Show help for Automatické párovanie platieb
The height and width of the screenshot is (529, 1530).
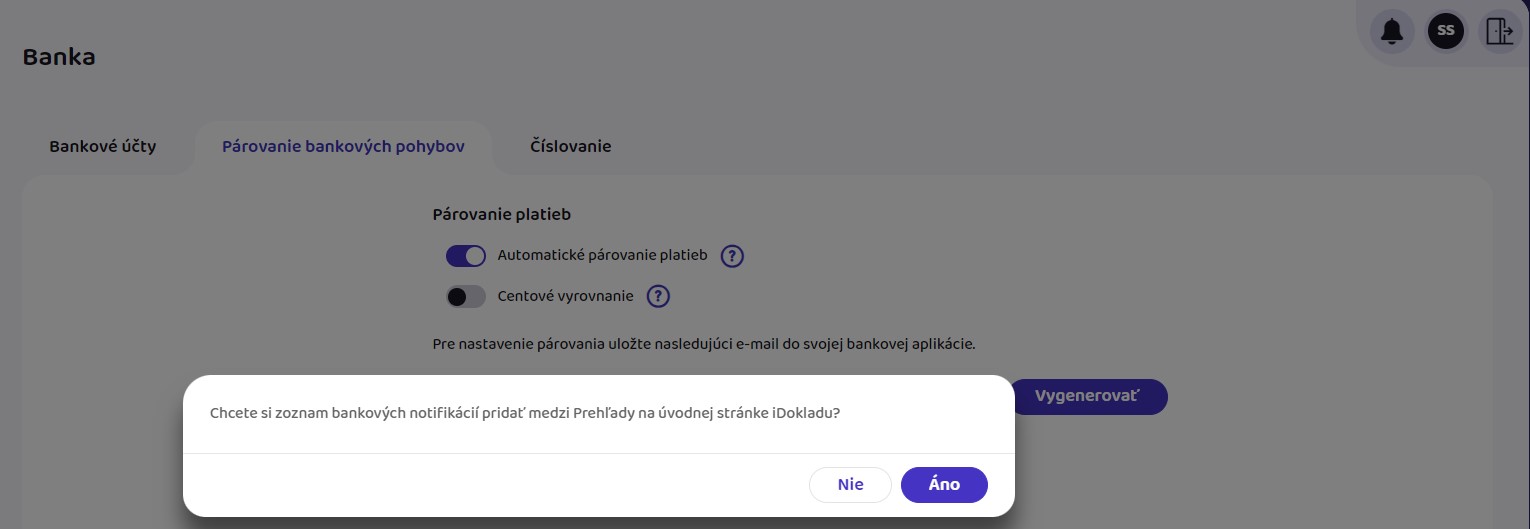click(732, 256)
